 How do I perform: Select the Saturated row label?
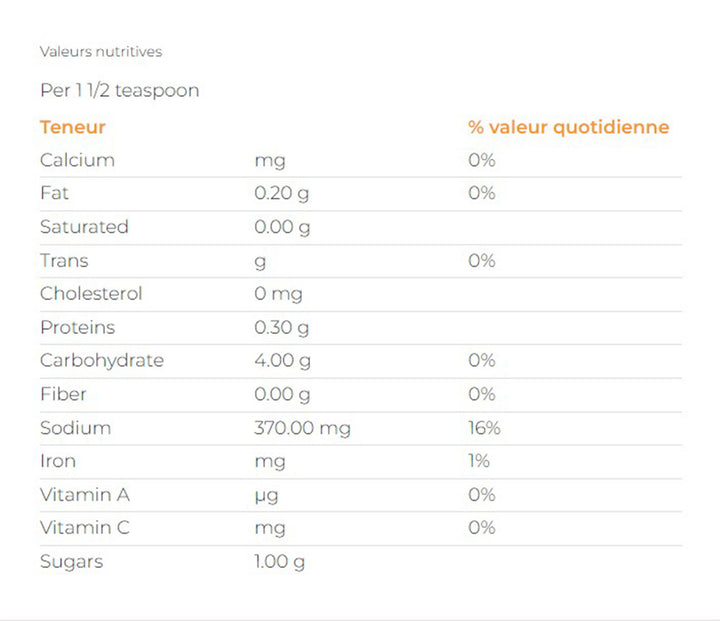84,227
